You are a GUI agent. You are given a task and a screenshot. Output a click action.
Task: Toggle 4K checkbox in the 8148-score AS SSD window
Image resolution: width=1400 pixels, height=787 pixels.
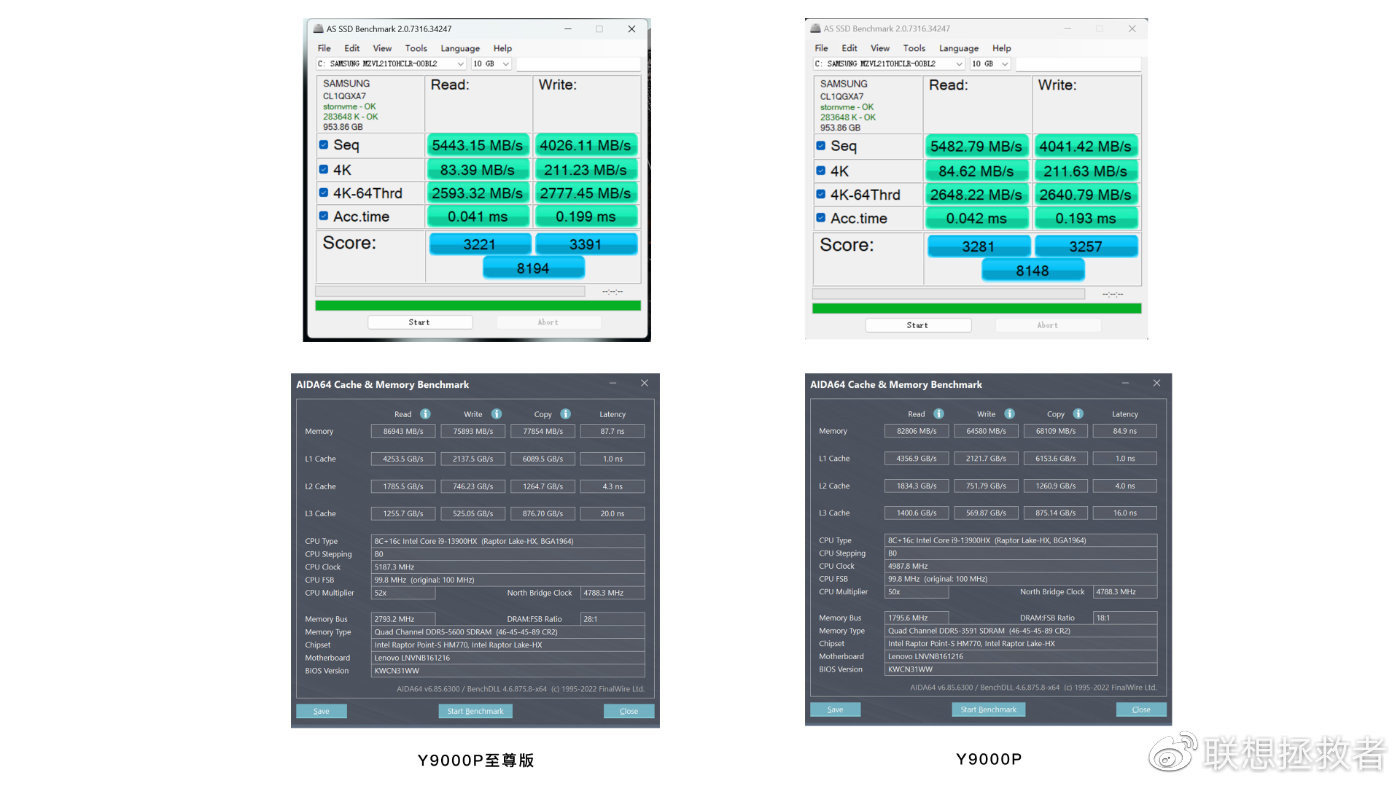point(821,170)
